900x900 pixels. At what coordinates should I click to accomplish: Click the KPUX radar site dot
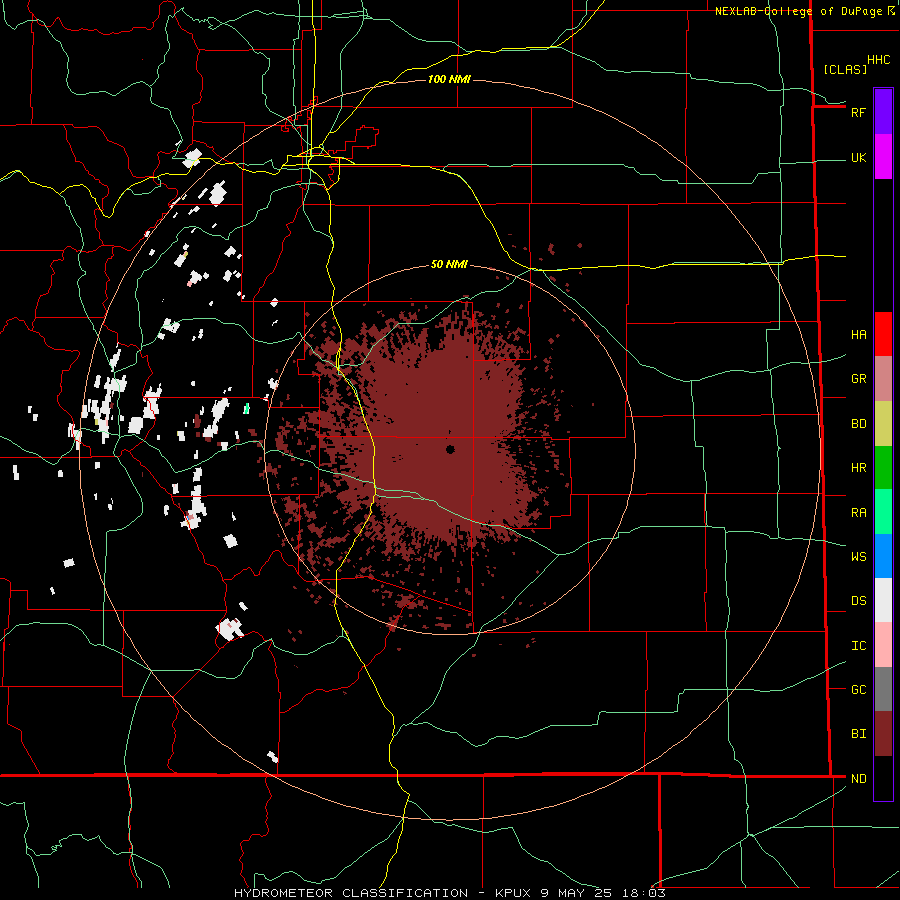[450, 449]
